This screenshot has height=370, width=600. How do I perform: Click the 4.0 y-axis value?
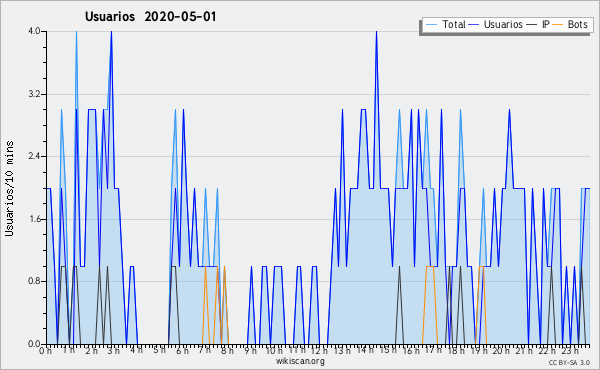(x=34, y=31)
